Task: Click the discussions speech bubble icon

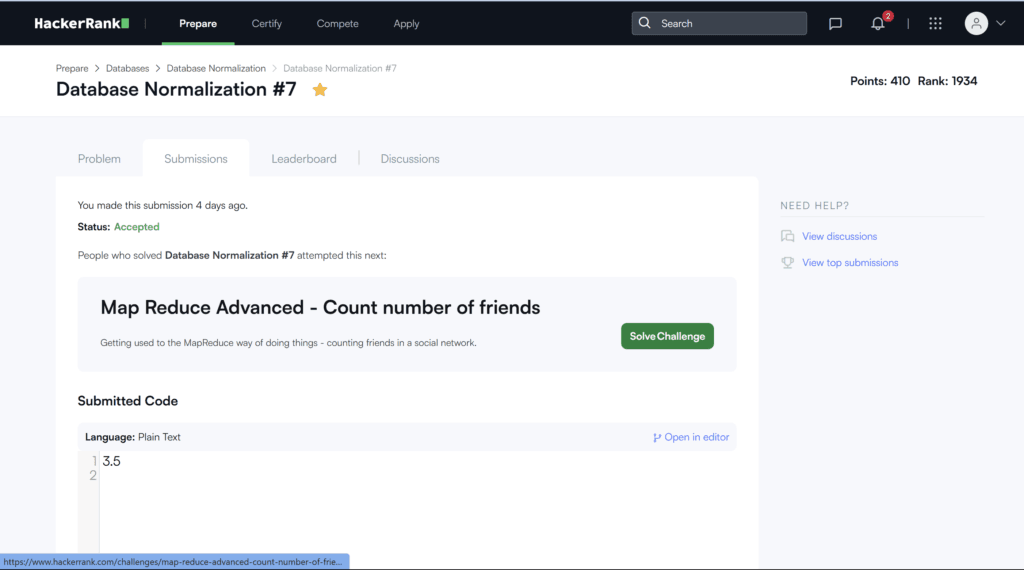Action: click(x=788, y=236)
